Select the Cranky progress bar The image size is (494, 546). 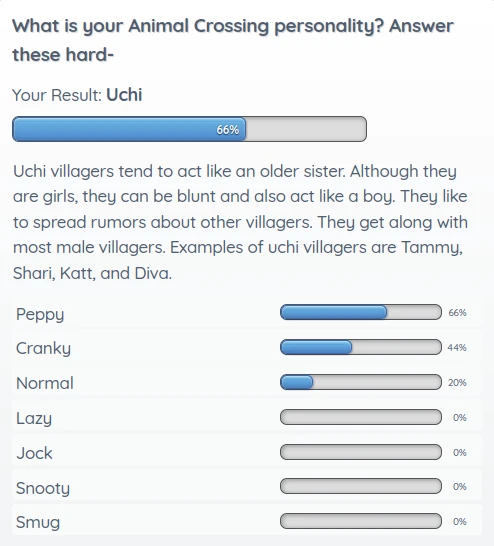[361, 347]
